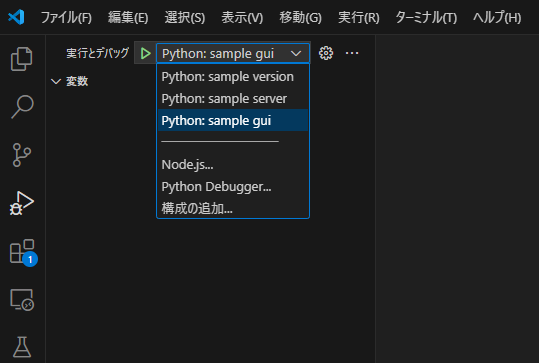Open the Testing flask icon
The image size is (539, 363).
point(22,346)
